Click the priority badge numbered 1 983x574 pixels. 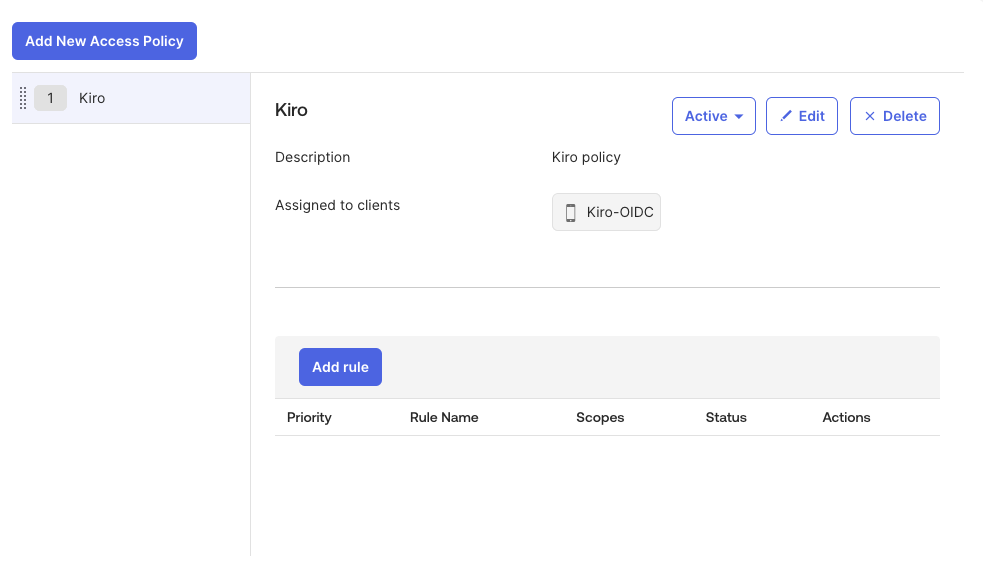tap(50, 98)
